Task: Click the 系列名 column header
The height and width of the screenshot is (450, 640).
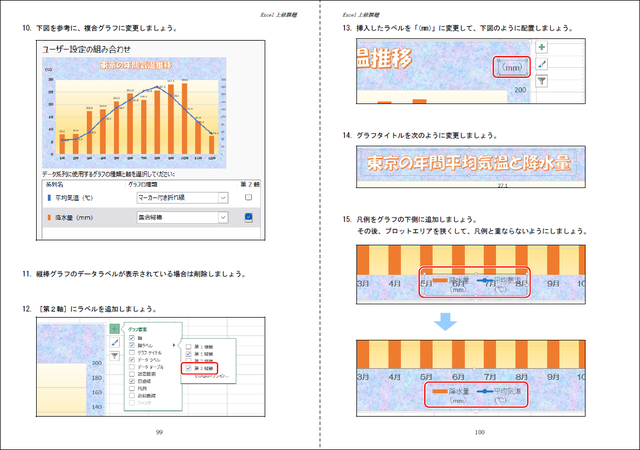Action: tap(54, 184)
